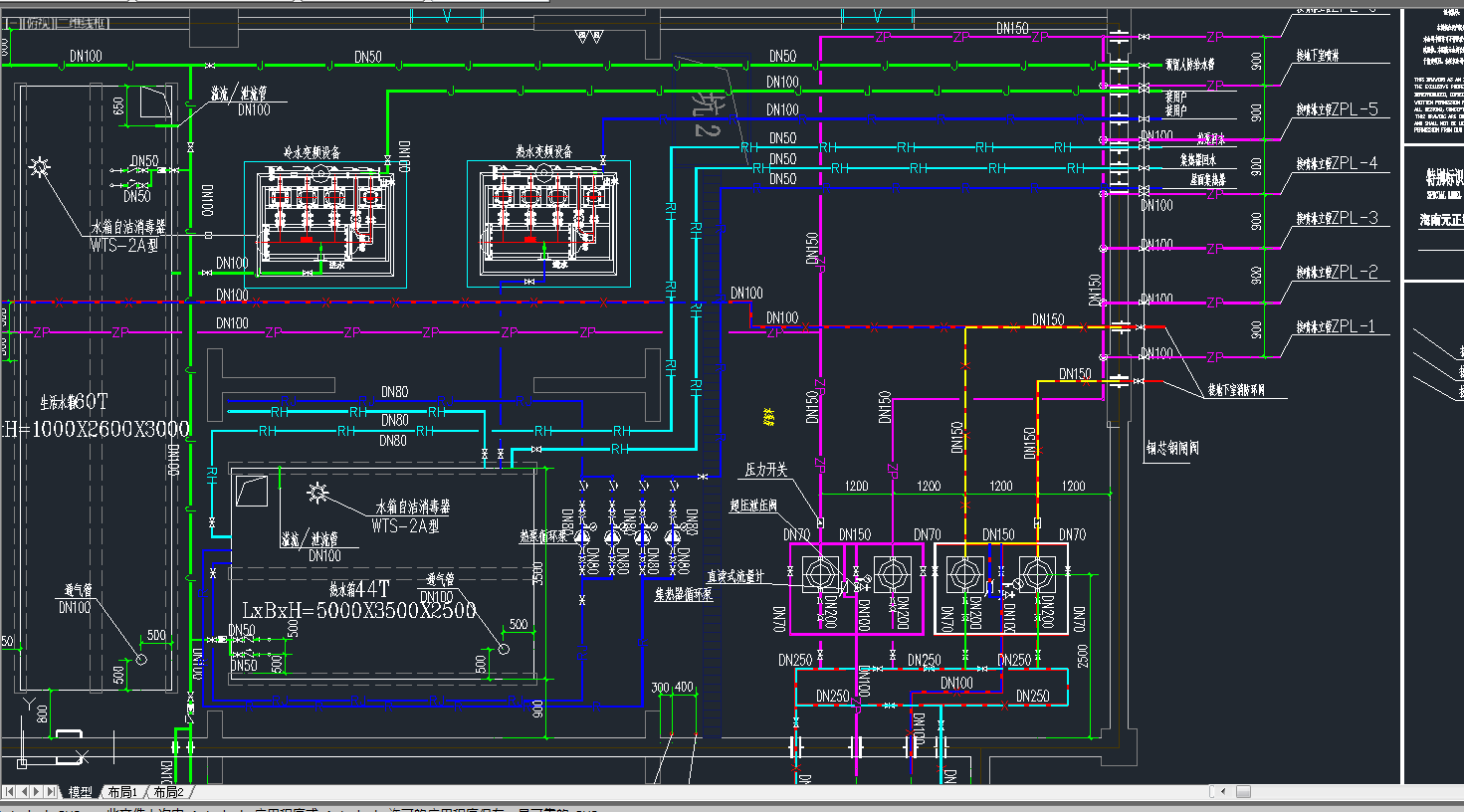Select the 预留人防给水水管 annotation
The width and height of the screenshot is (1464, 812).
coord(1190,64)
